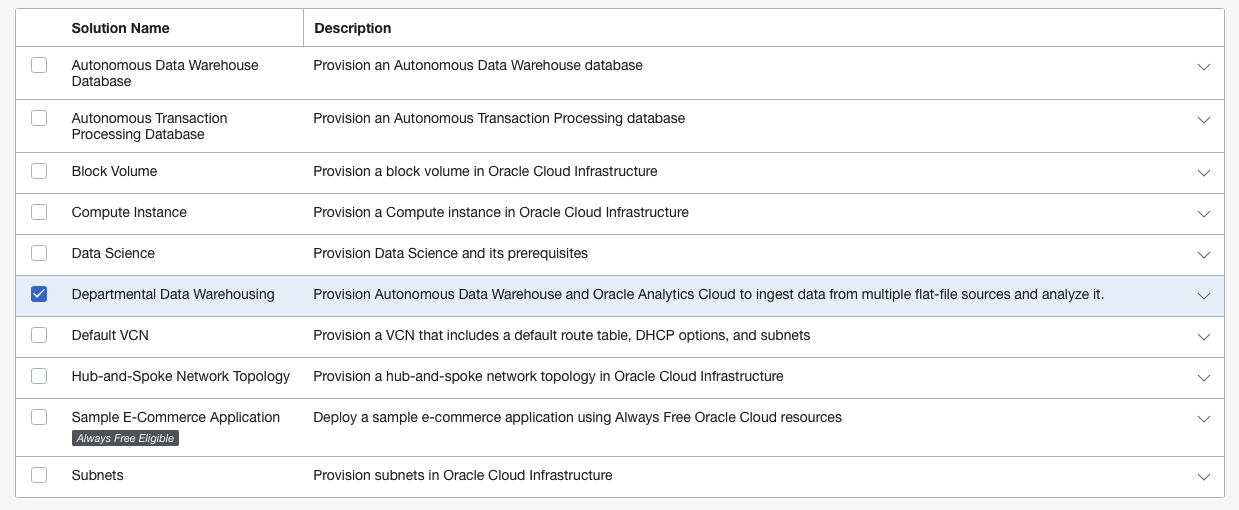The width and height of the screenshot is (1239, 510).
Task: Tick the Block Volume checkbox
Action: pos(39,171)
